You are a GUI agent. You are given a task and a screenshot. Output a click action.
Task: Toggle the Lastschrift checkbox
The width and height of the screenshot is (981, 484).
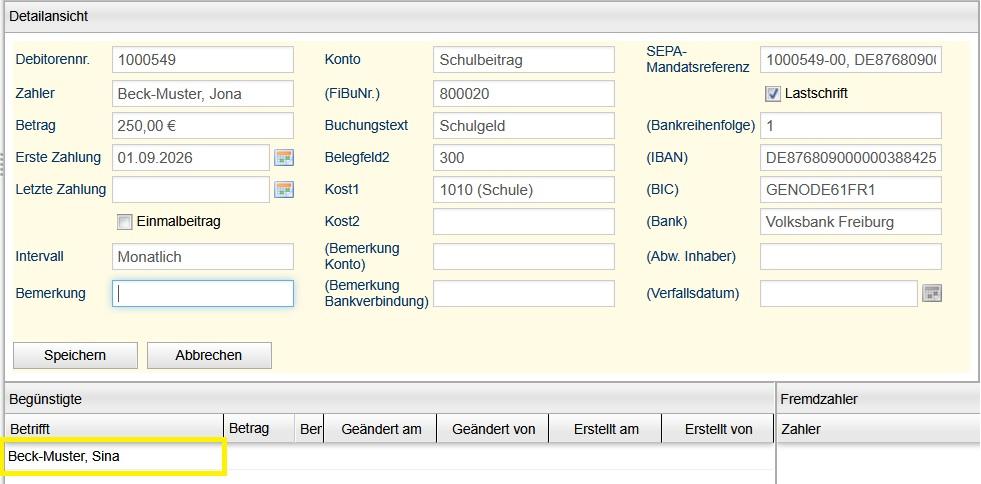(x=773, y=94)
